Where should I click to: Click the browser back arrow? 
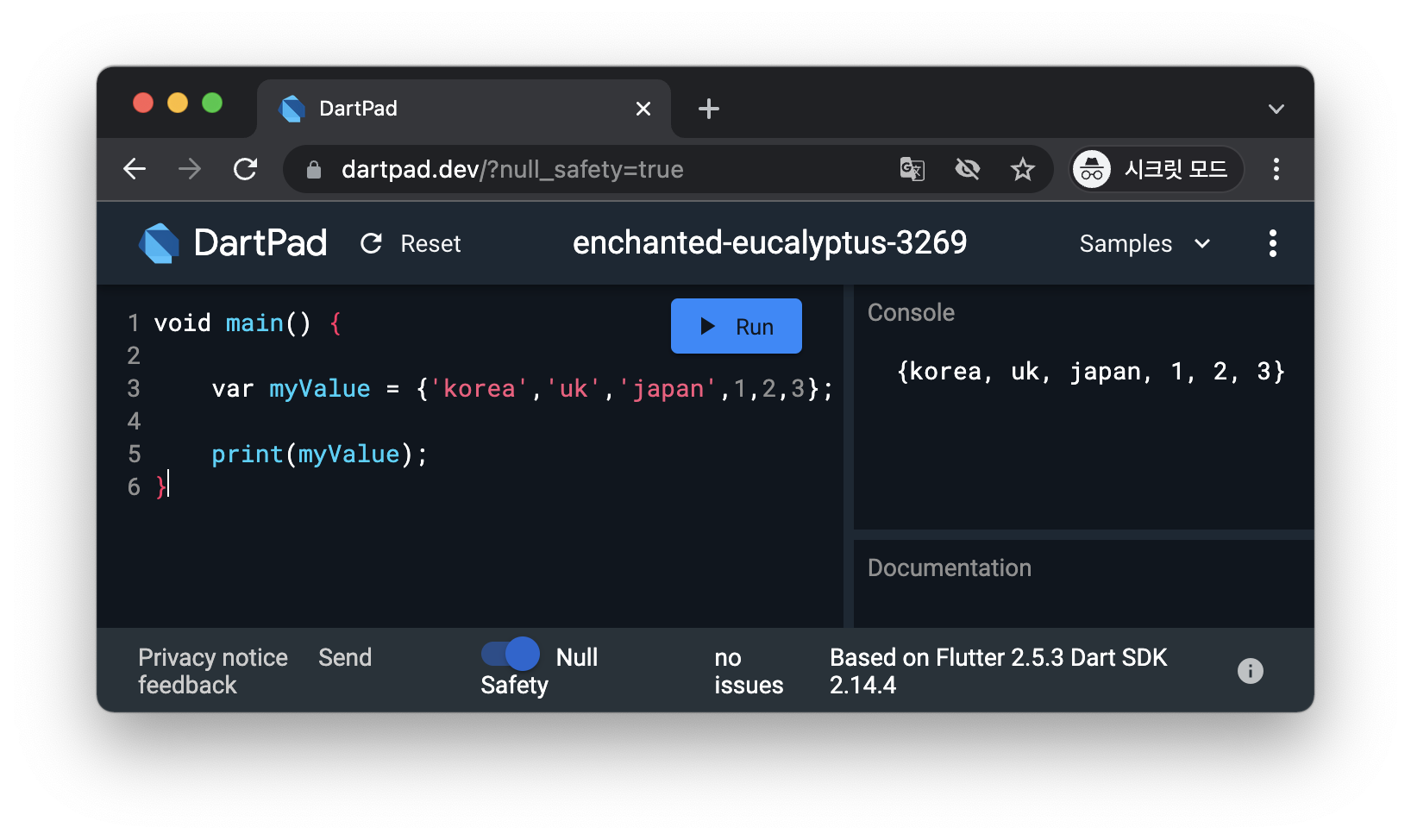click(x=135, y=169)
